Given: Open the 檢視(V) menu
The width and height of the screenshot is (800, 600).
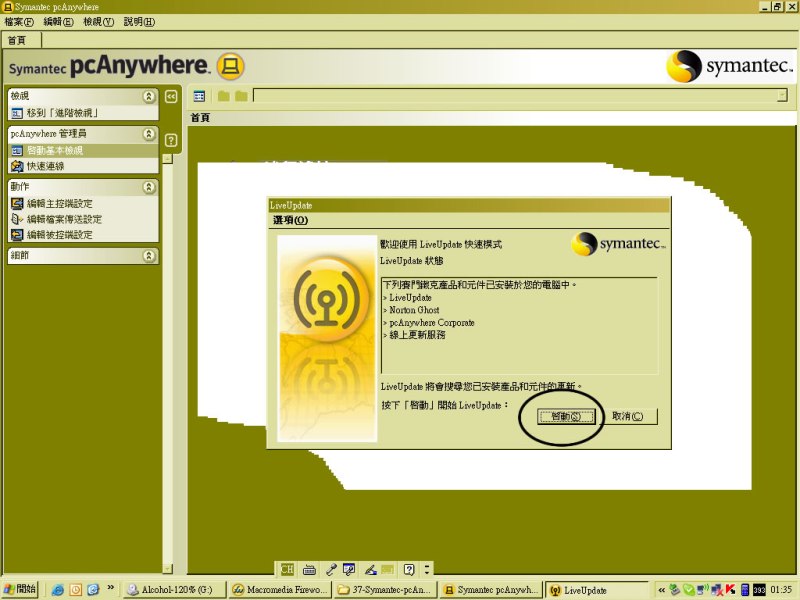Looking at the screenshot, I should pos(98,21).
